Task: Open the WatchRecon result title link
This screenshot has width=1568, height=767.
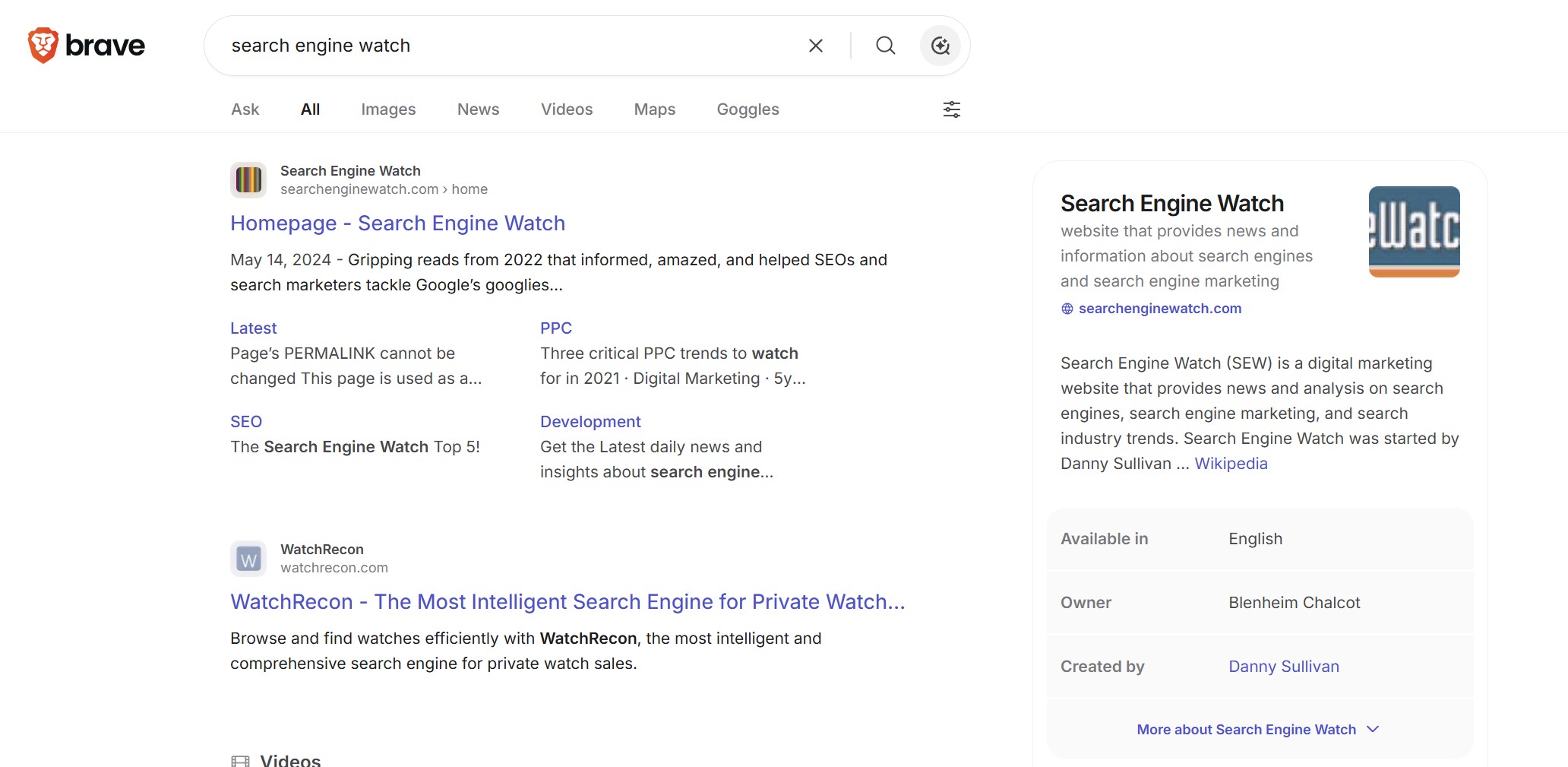Action: (568, 602)
